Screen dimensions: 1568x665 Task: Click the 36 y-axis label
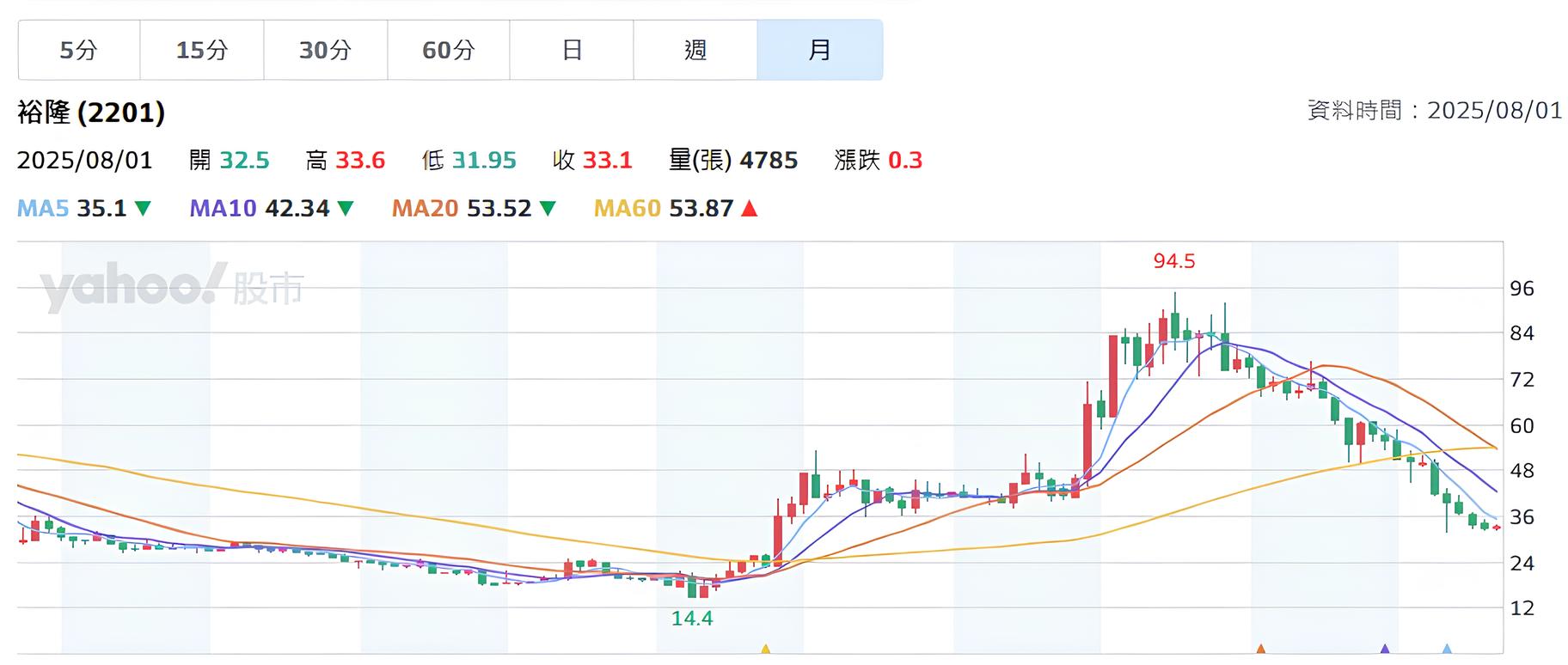tap(1522, 517)
